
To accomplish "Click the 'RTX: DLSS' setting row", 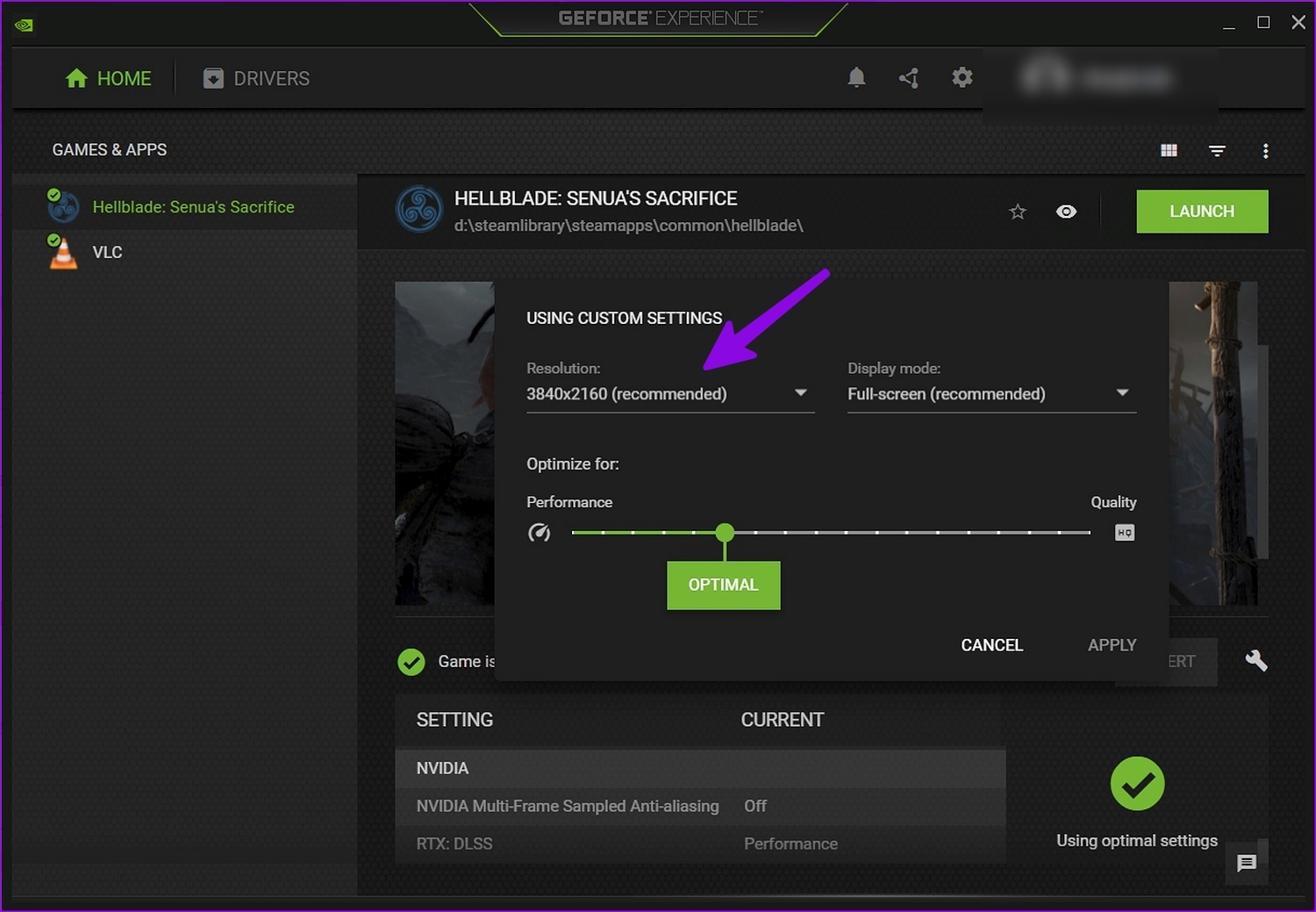I will coord(700,844).
